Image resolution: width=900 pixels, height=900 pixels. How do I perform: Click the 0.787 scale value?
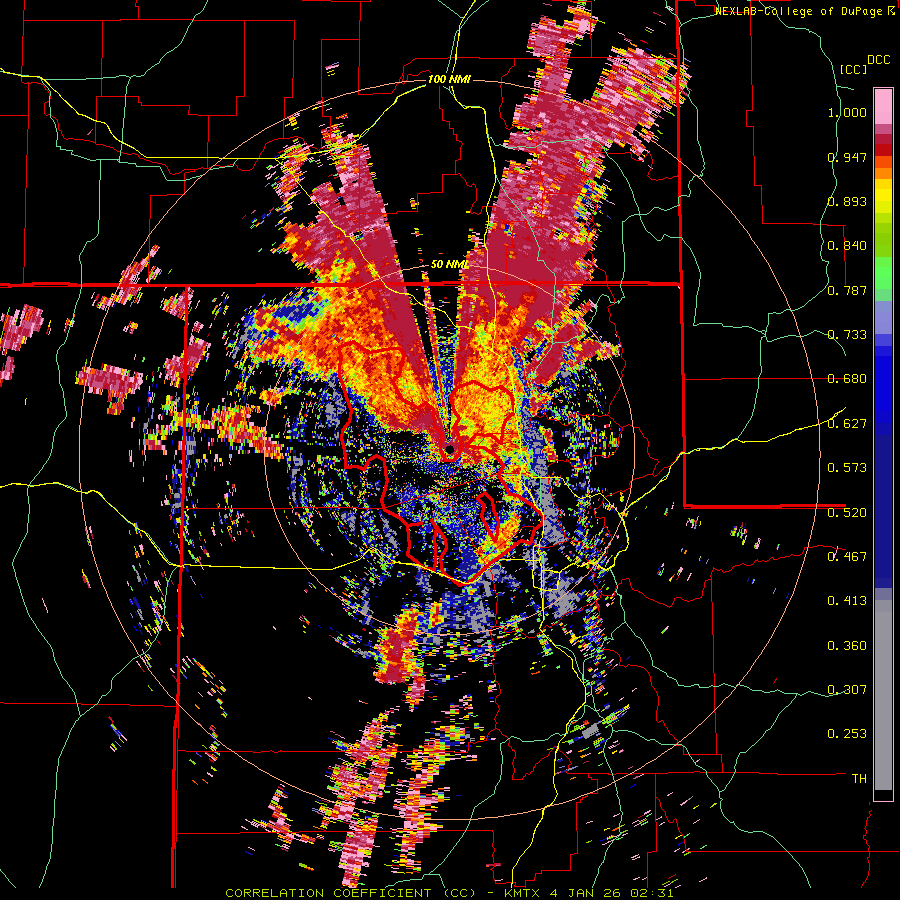(847, 290)
